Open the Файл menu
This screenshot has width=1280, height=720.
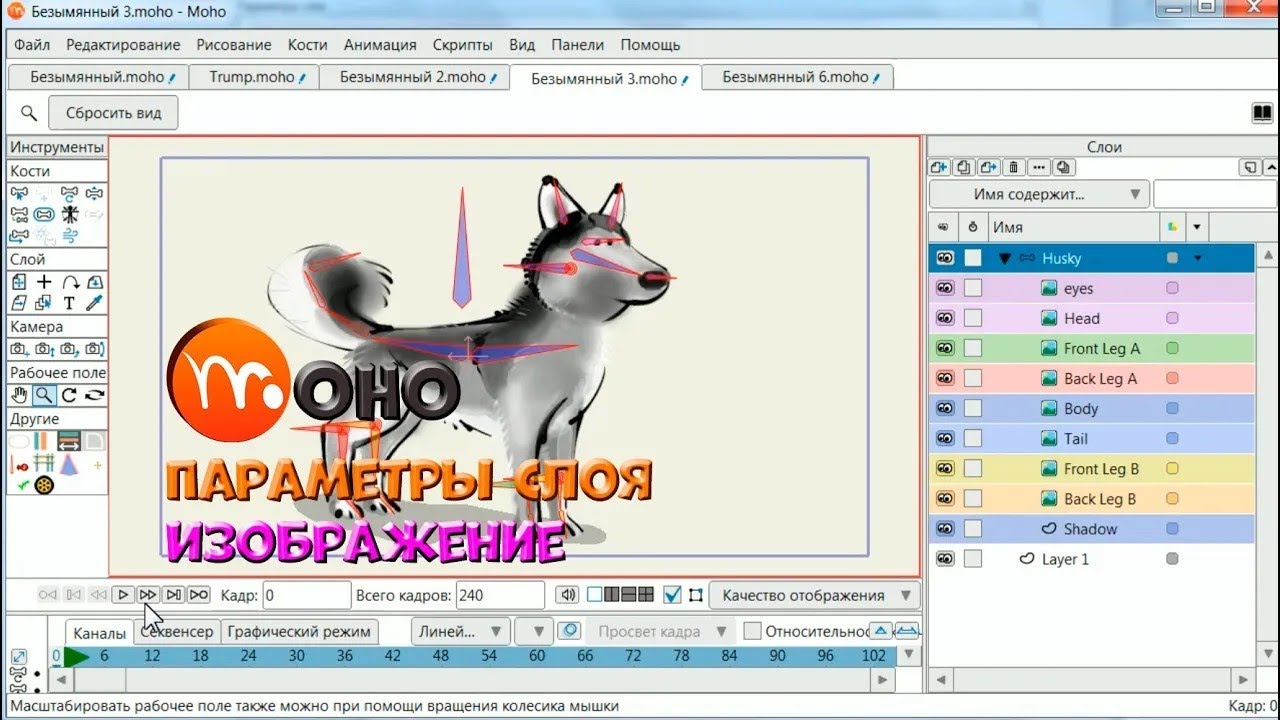[32, 45]
